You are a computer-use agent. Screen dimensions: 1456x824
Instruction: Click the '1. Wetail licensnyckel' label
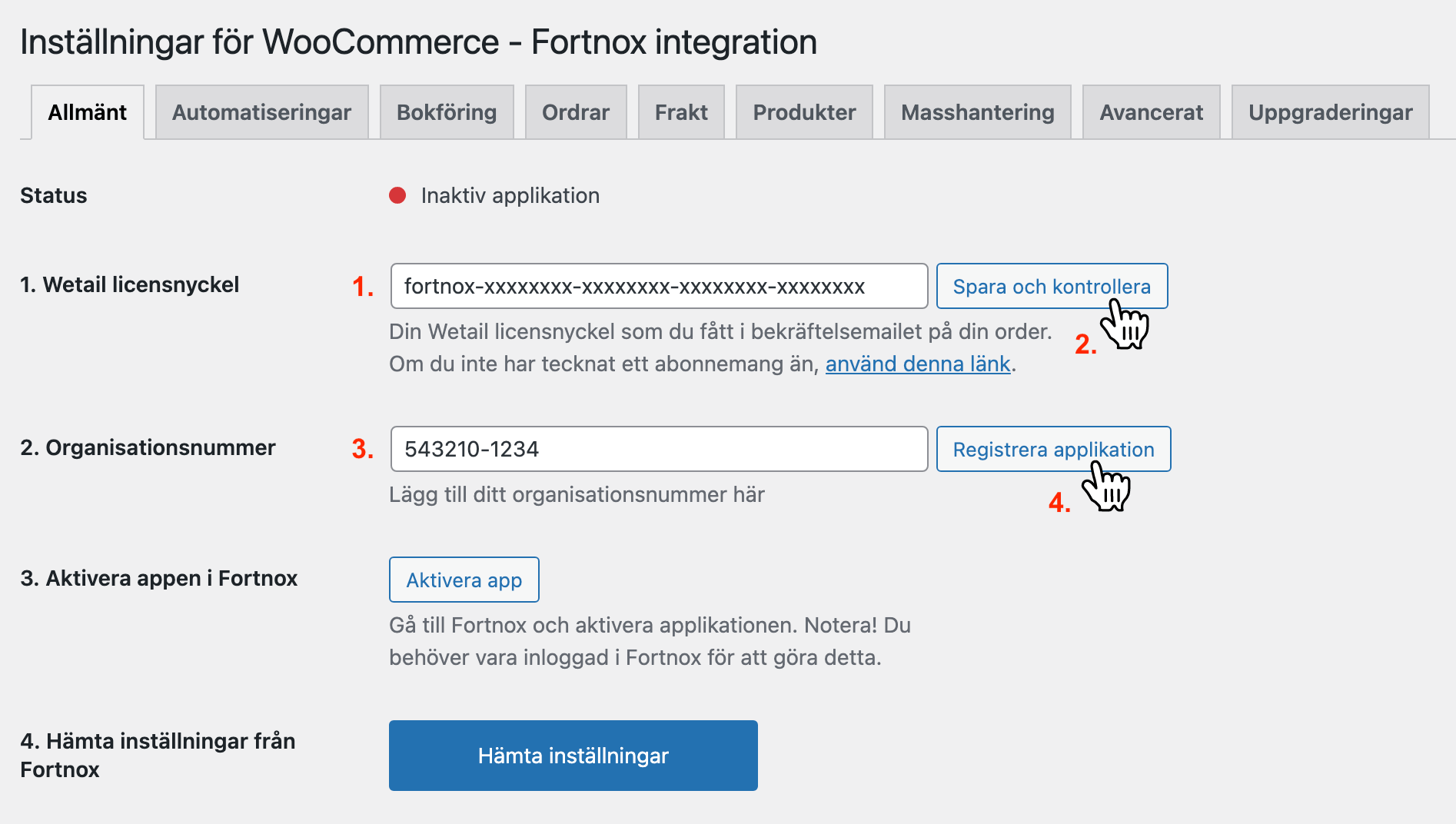coord(129,284)
